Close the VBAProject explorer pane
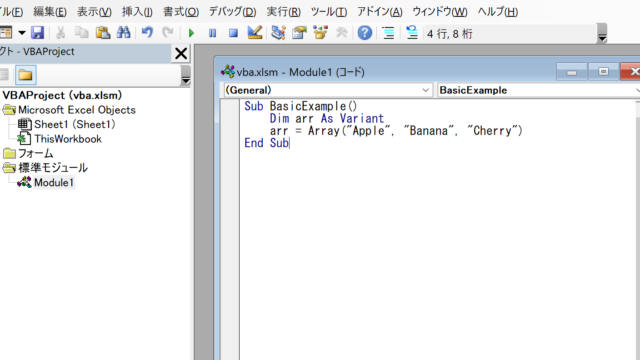The height and width of the screenshot is (360, 640). [181, 53]
